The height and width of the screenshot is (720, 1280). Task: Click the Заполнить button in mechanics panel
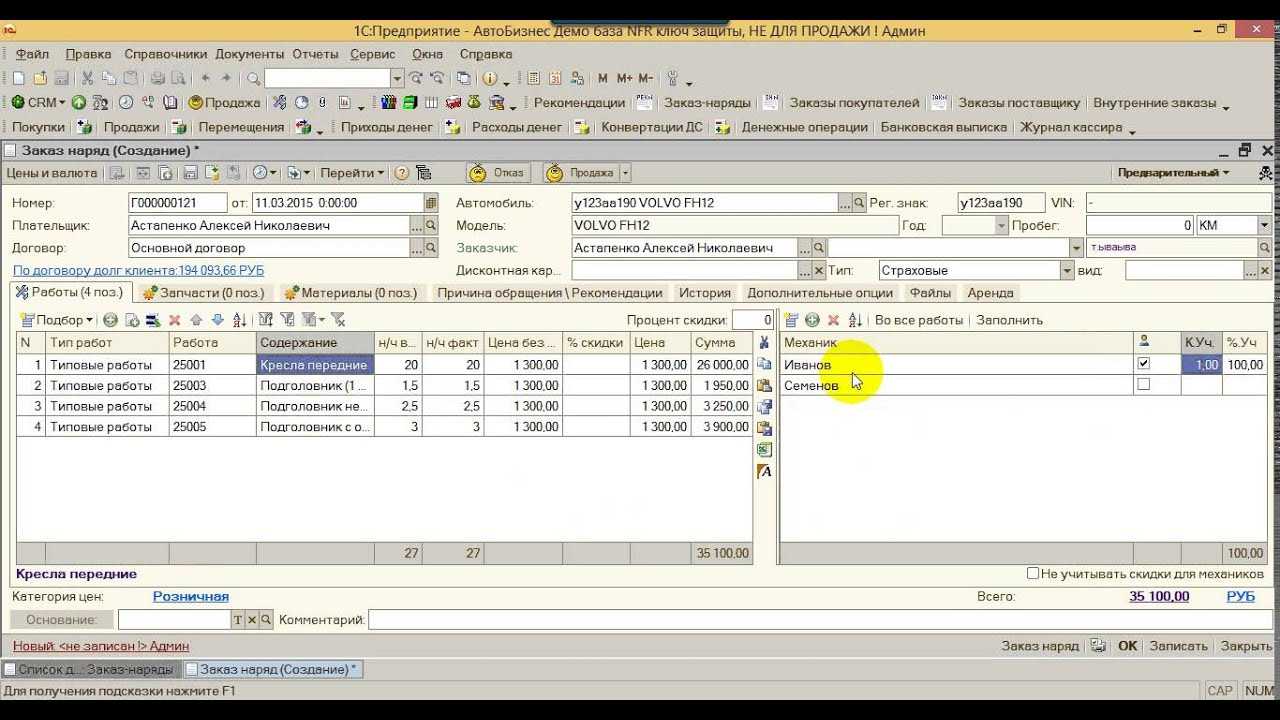1009,320
